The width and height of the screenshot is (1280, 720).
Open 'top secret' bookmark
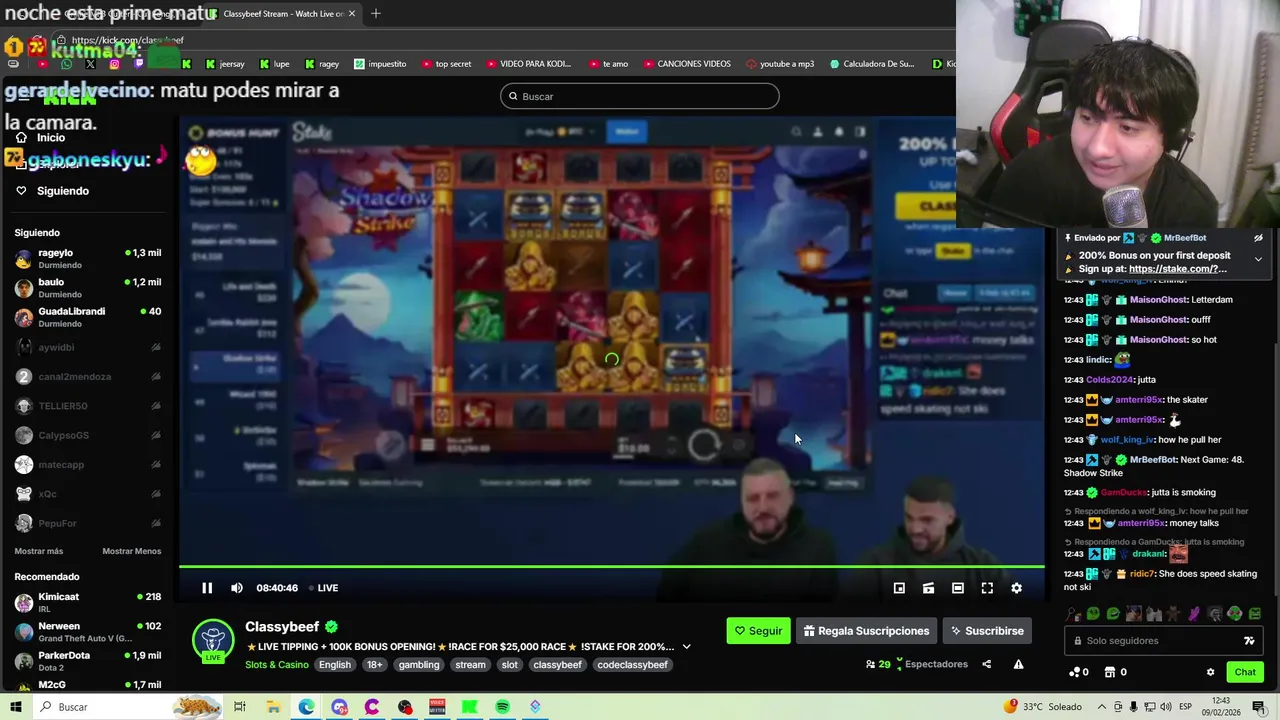click(x=446, y=64)
